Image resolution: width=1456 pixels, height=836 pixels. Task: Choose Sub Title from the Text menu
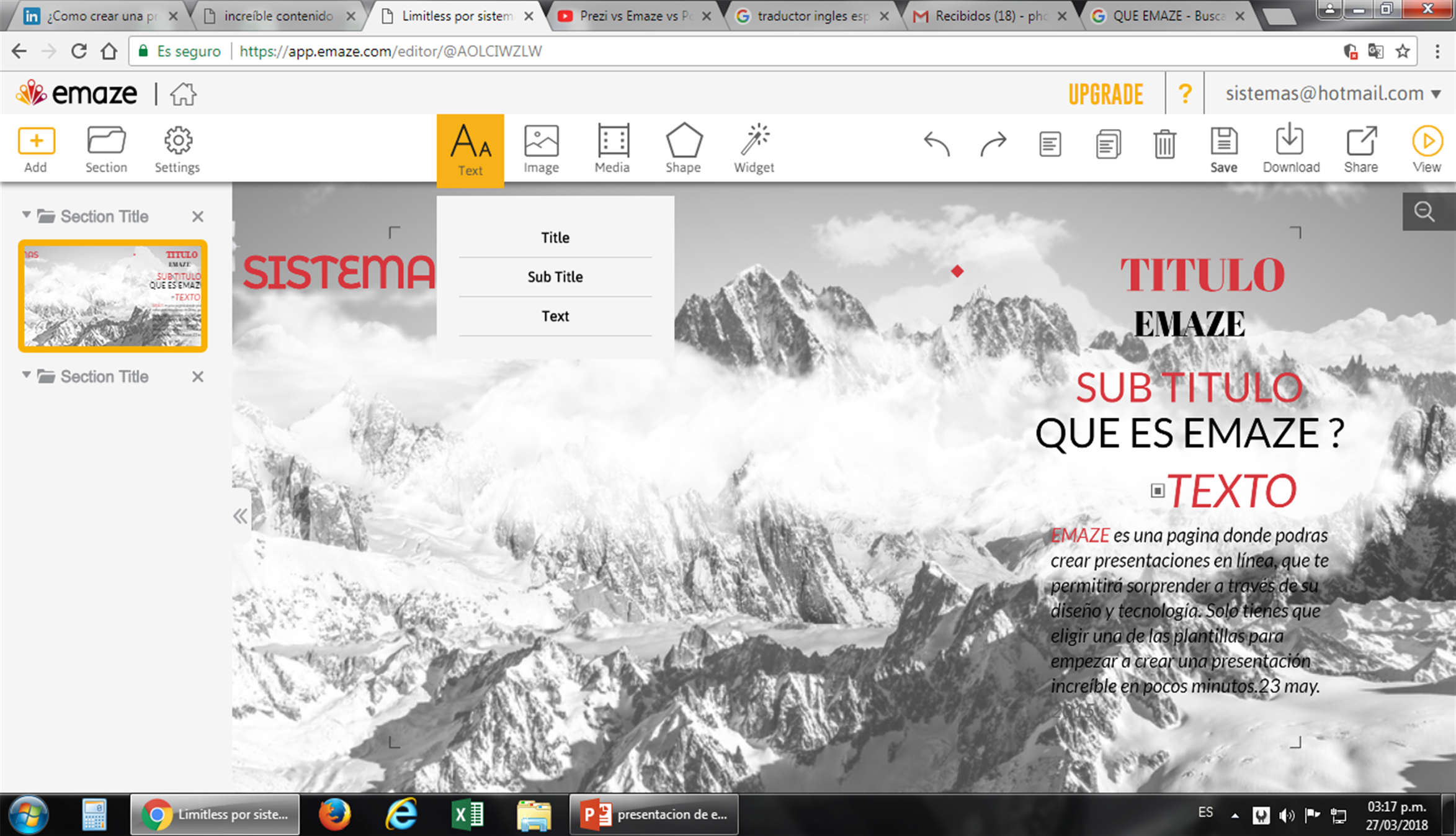(x=555, y=277)
